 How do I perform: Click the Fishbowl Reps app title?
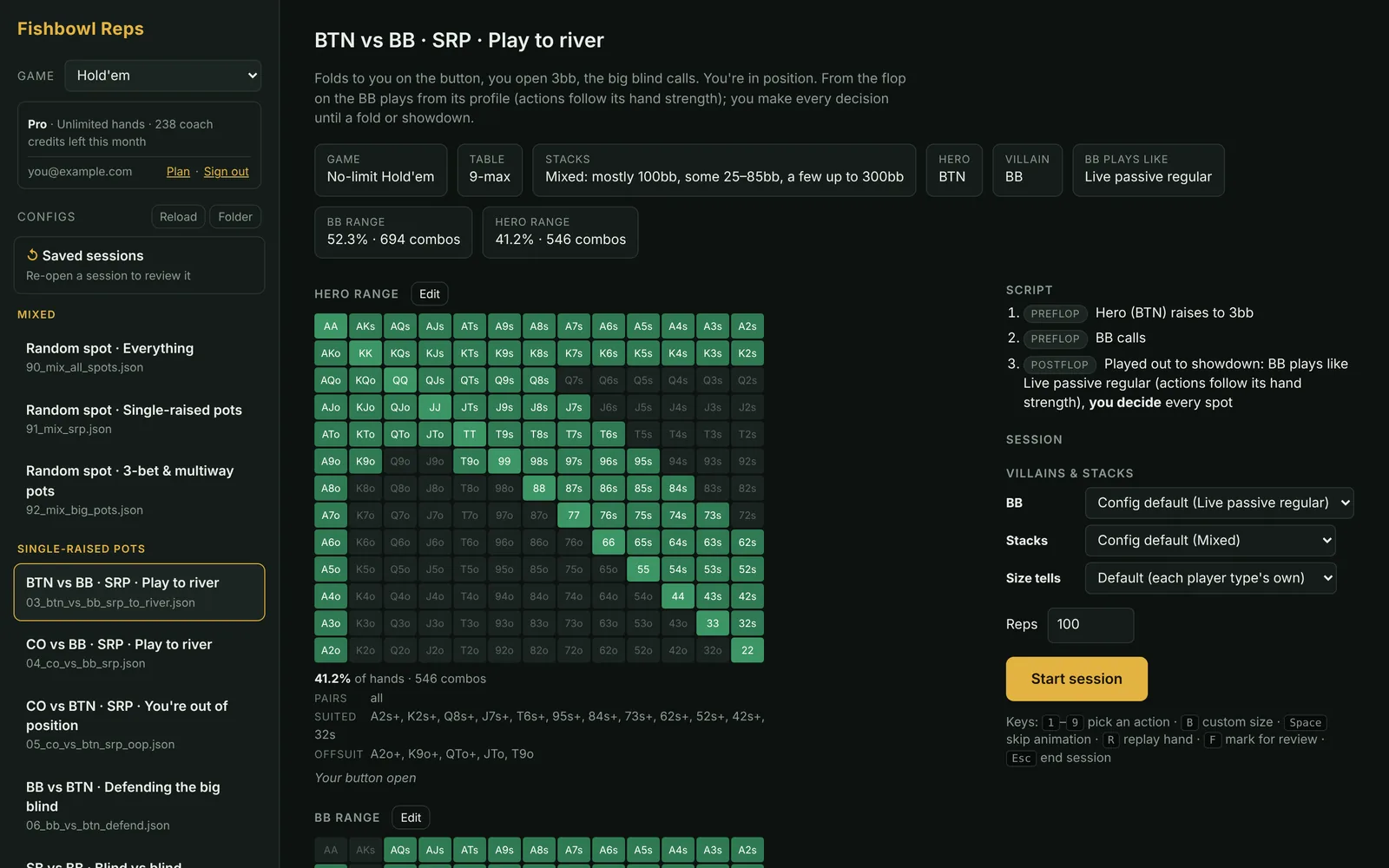(x=81, y=29)
